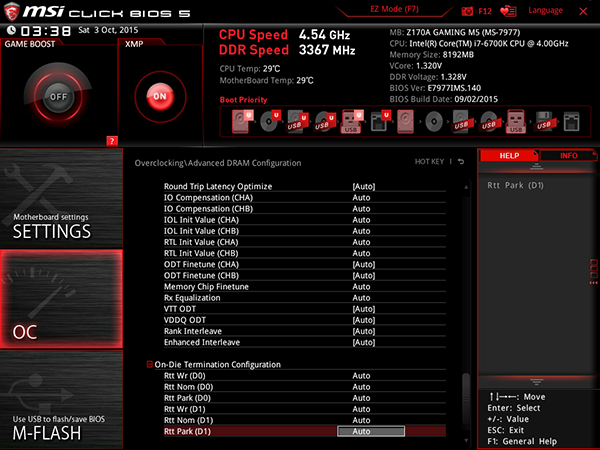Switch to EZ Mode (F7)
Image resolution: width=600 pixels, height=450 pixels.
pyautogui.click(x=394, y=9)
